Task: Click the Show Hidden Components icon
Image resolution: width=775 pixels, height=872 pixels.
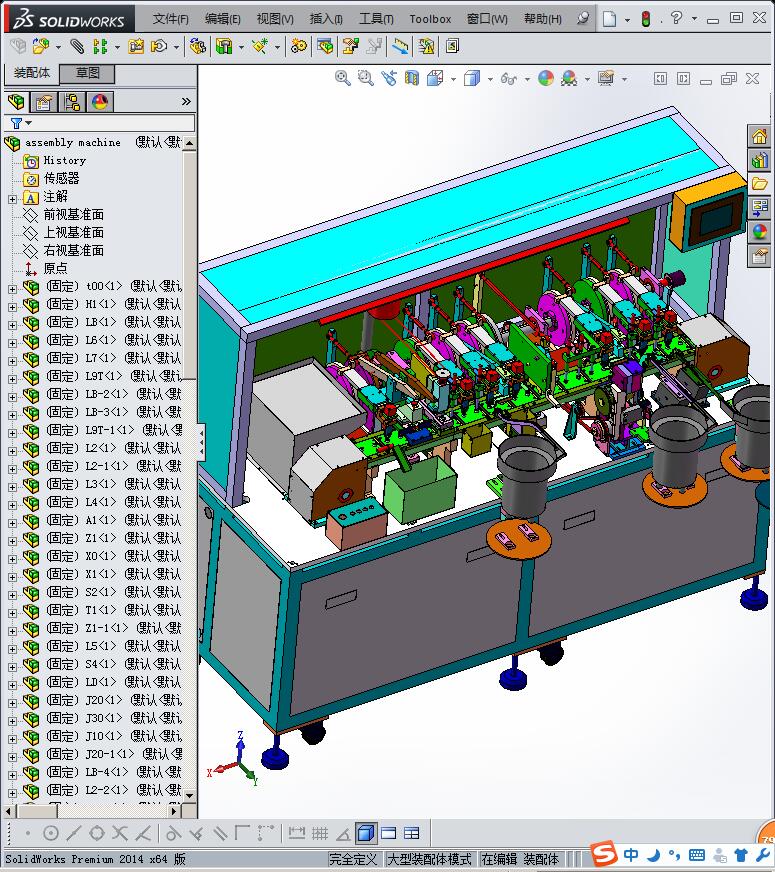Action: [197, 46]
